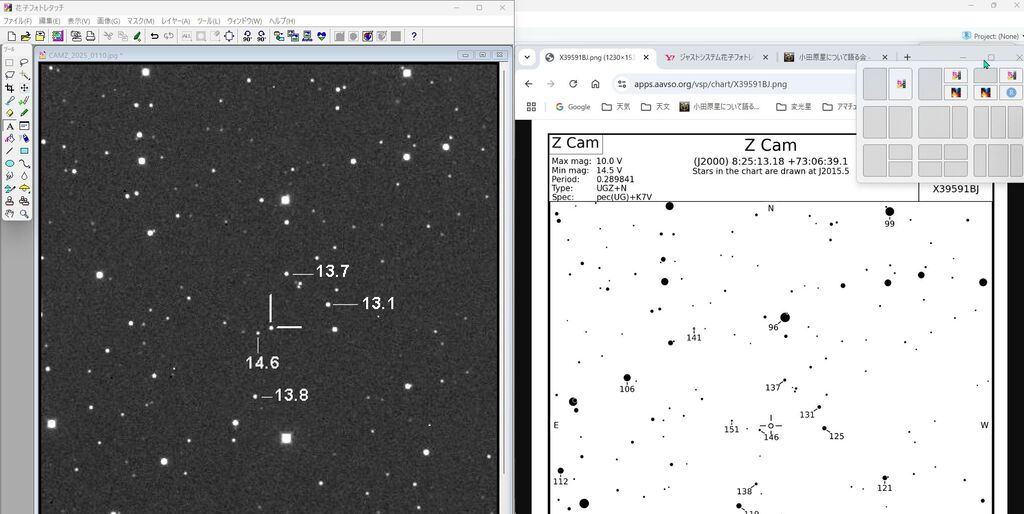This screenshot has width=1024, height=514.
Task: Select the water drop blur tool
Action: click(24, 176)
